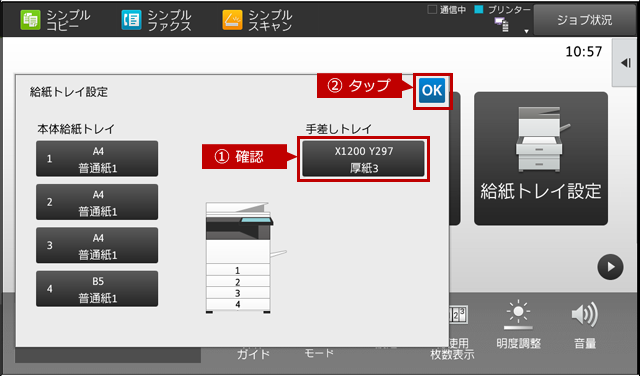Click the 給紙トレイ設定 dialog title
Viewport: 640px width, 376px height.
pyautogui.click(x=69, y=92)
